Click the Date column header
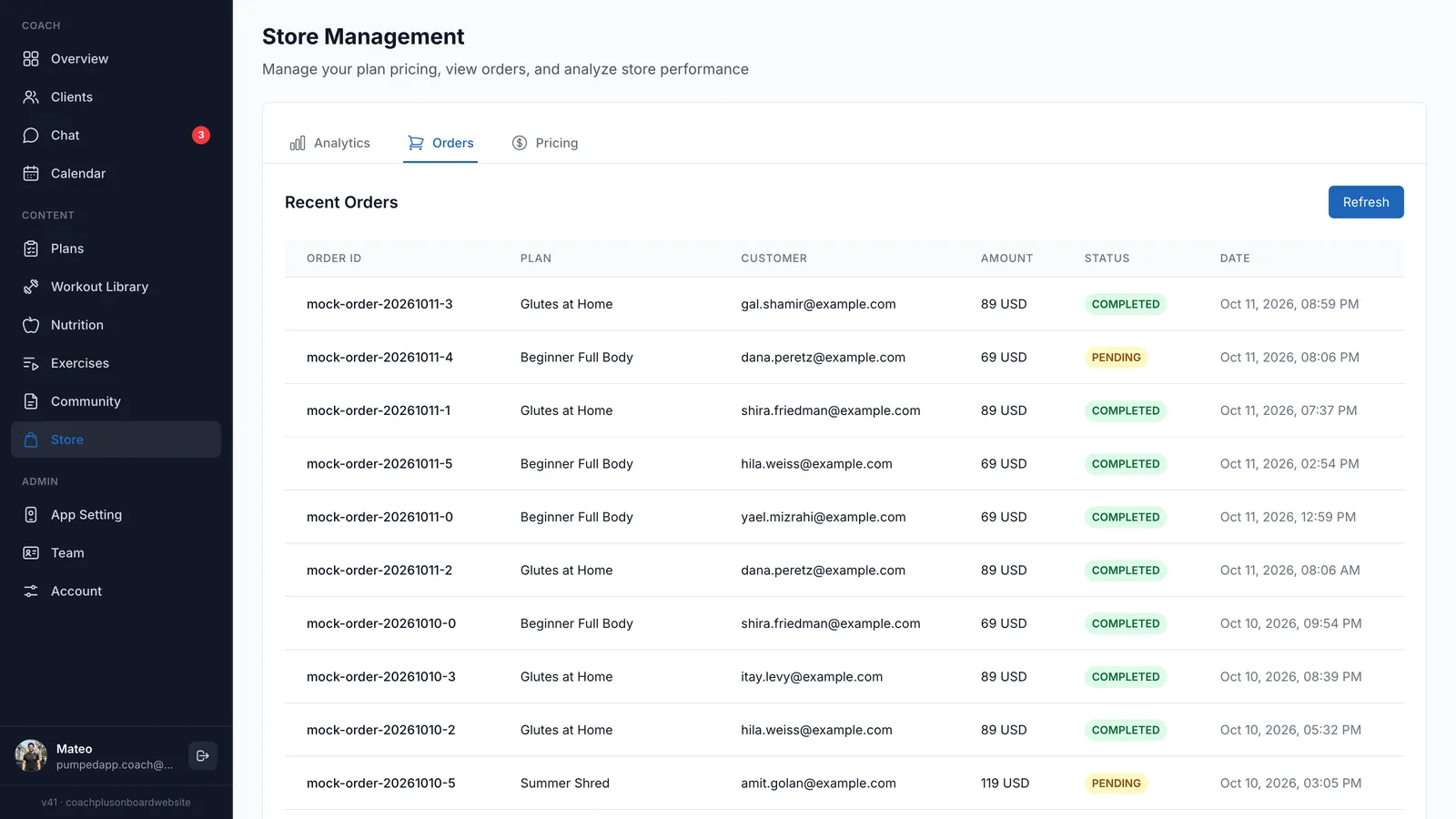Screen dimensions: 1456x819 [1235, 258]
